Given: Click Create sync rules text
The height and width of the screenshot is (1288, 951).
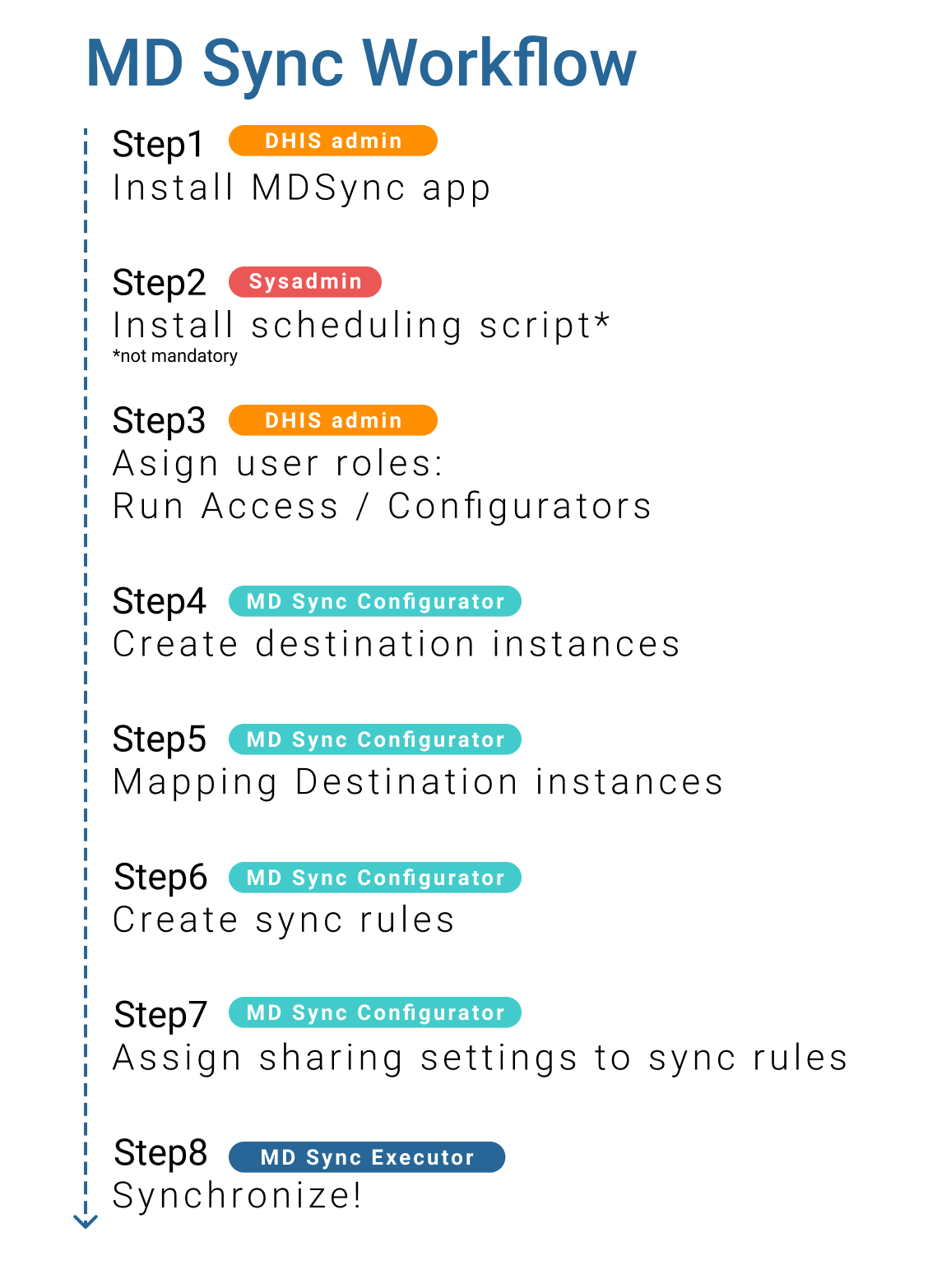Looking at the screenshot, I should 284,920.
